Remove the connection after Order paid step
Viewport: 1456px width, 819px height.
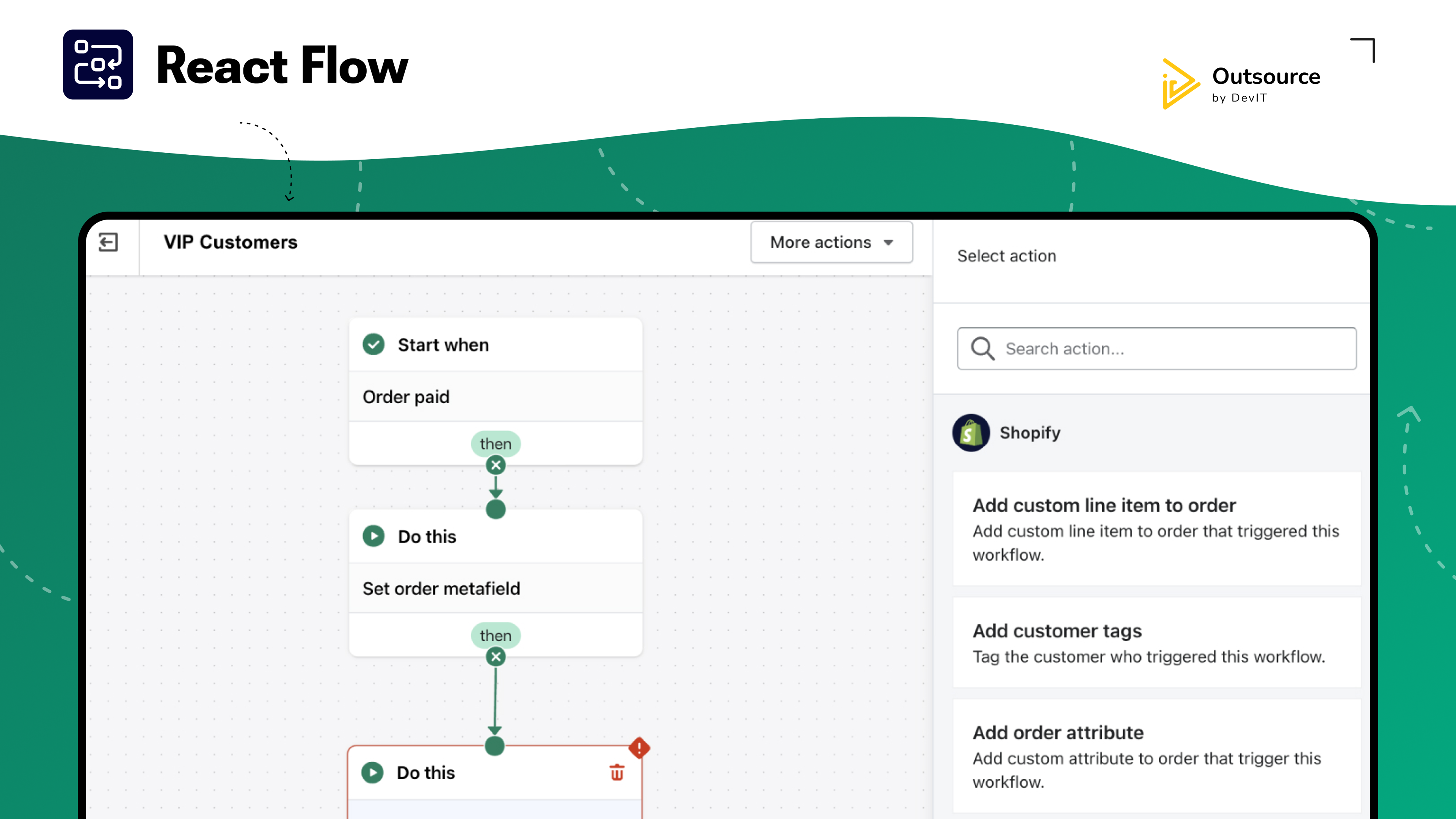496,464
